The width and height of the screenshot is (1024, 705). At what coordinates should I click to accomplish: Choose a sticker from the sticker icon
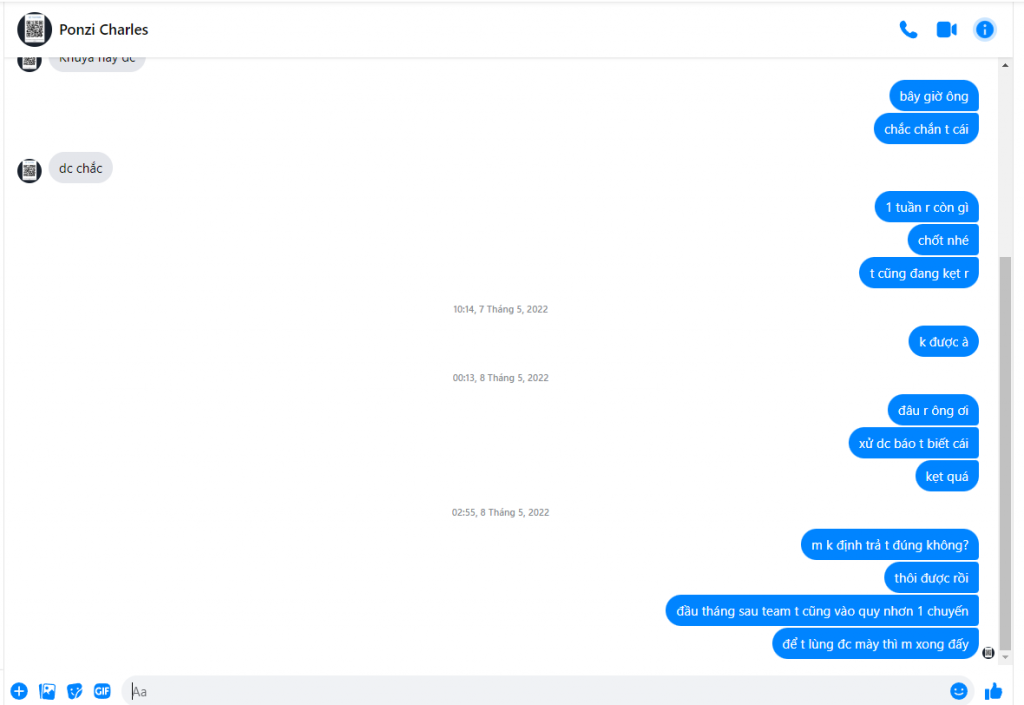click(x=74, y=691)
